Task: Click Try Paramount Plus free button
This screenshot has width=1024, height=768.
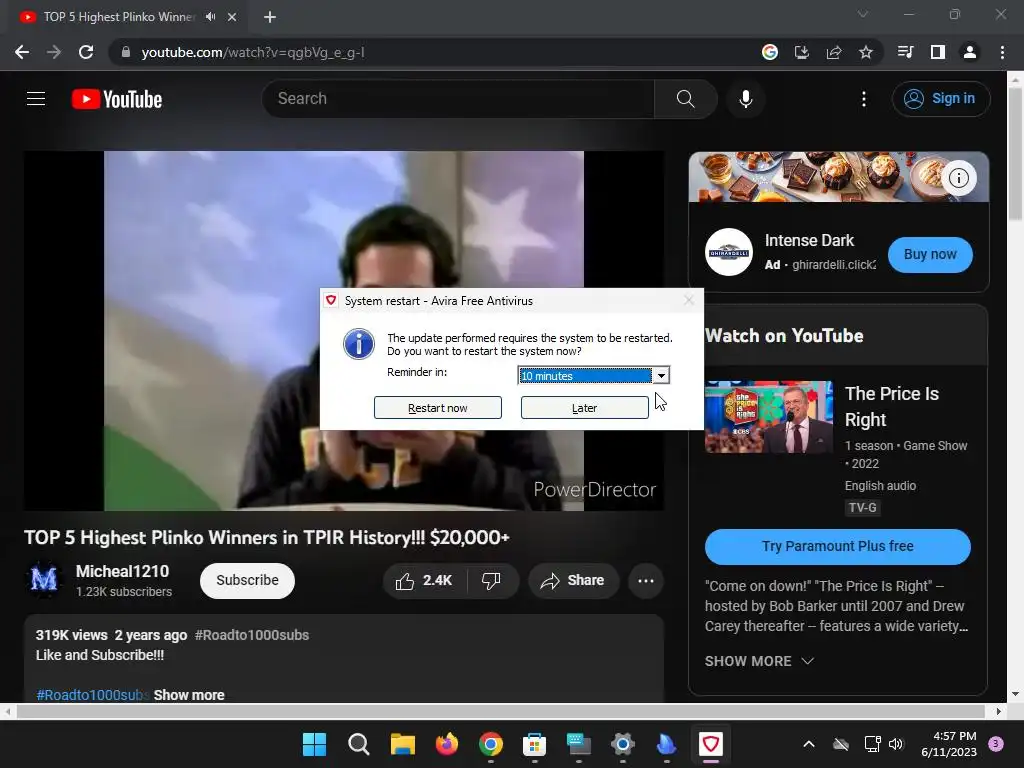Action: 838,547
